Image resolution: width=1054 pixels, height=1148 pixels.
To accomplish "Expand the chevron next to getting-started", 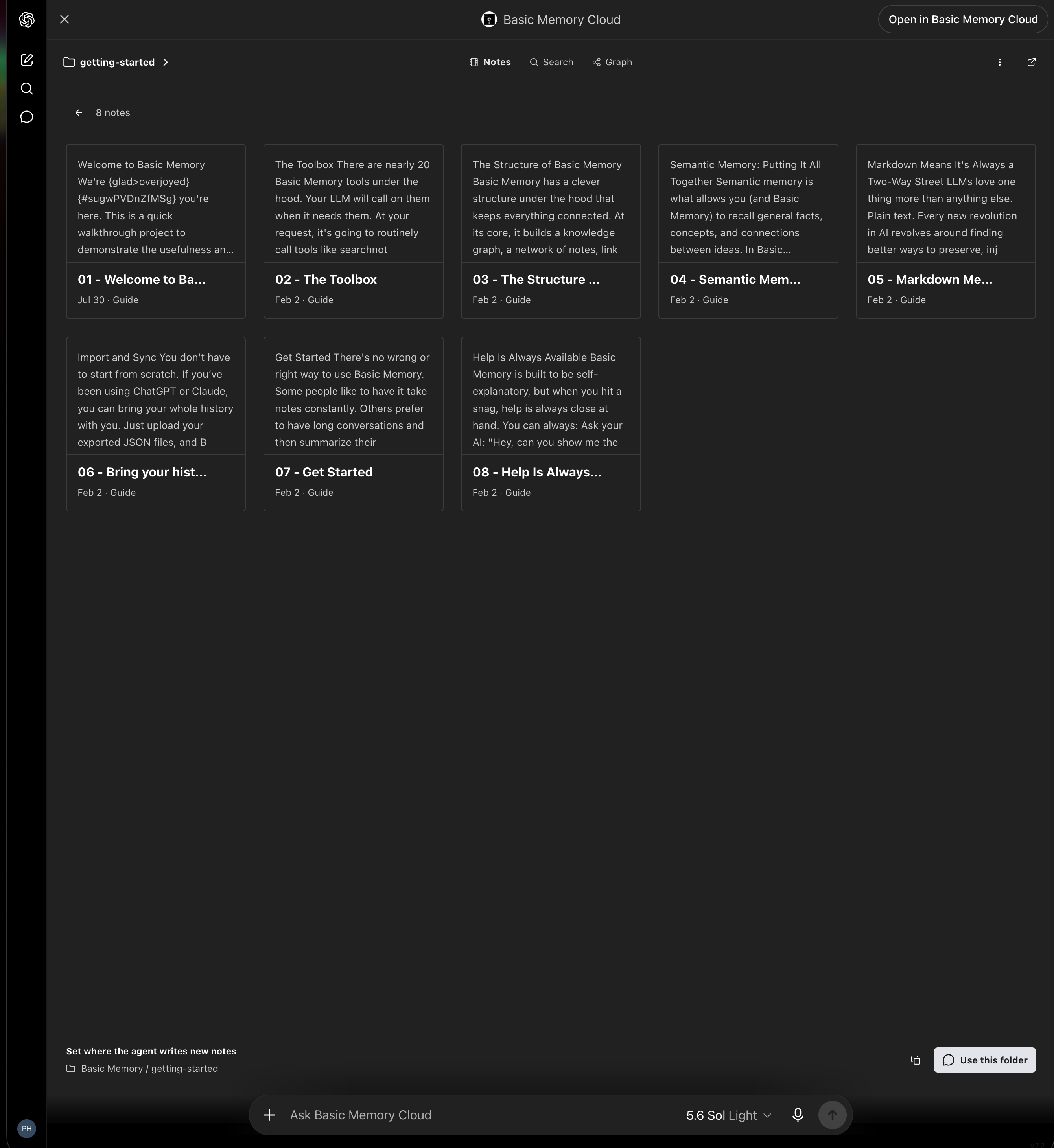I will point(166,62).
